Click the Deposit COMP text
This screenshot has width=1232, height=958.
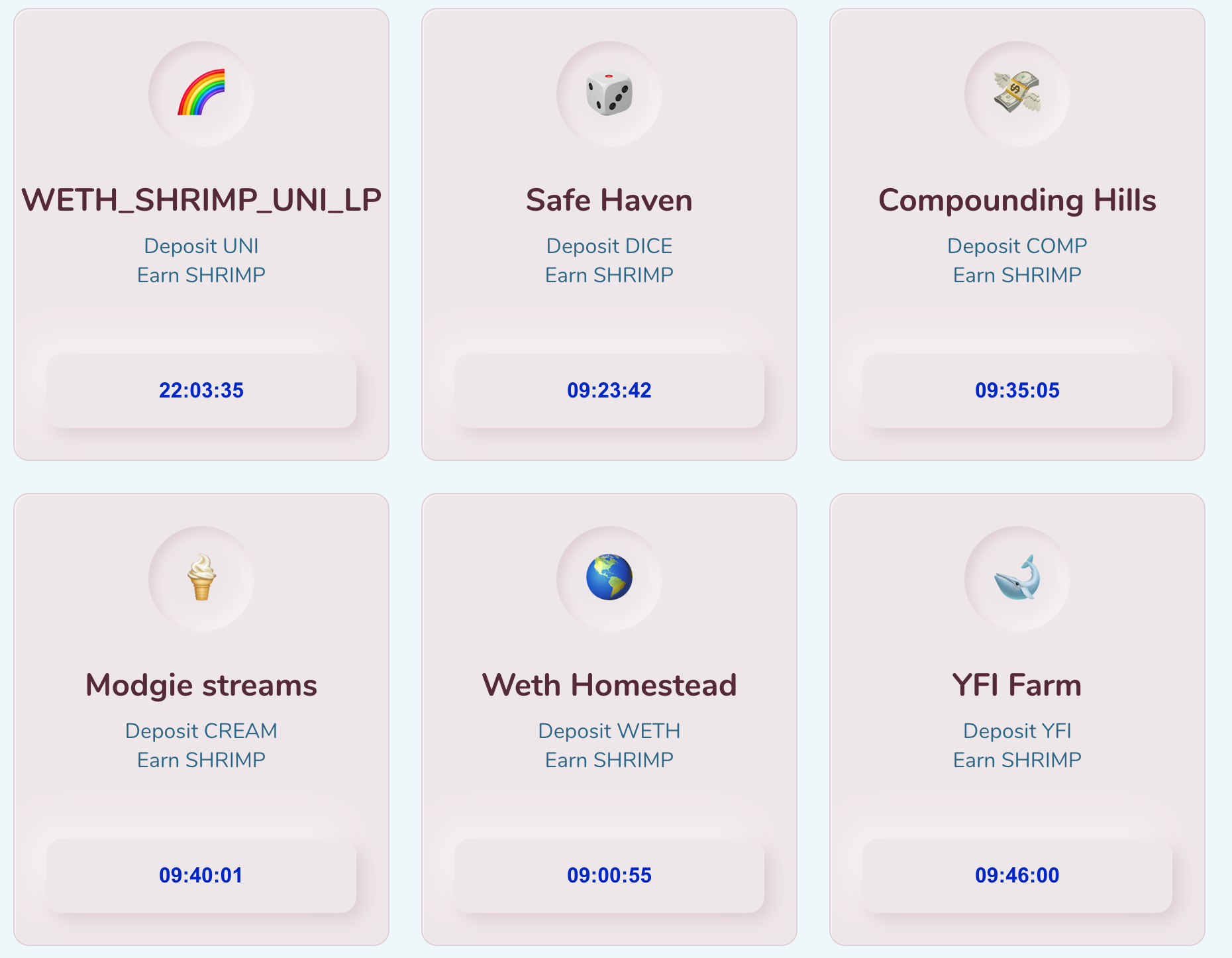(1017, 246)
